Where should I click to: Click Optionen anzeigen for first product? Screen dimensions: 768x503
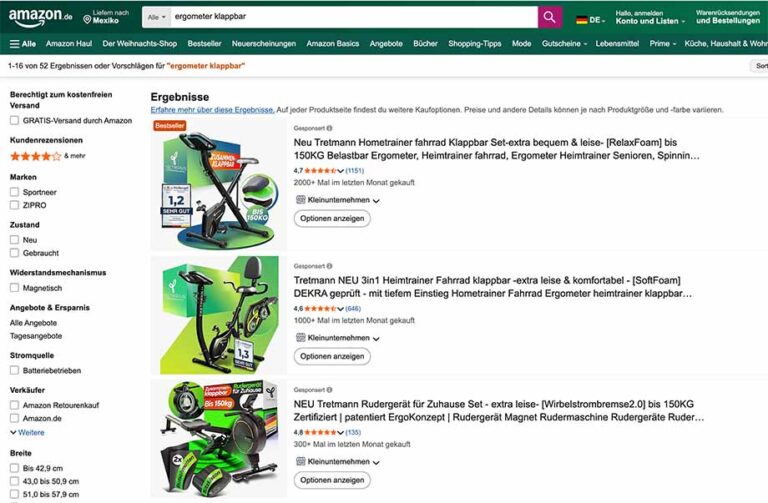point(332,218)
